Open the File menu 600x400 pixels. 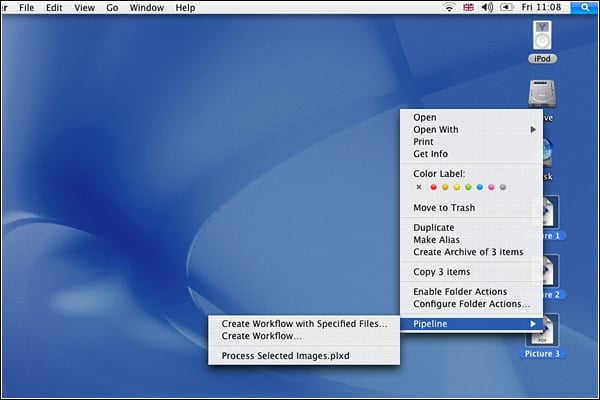coord(27,8)
